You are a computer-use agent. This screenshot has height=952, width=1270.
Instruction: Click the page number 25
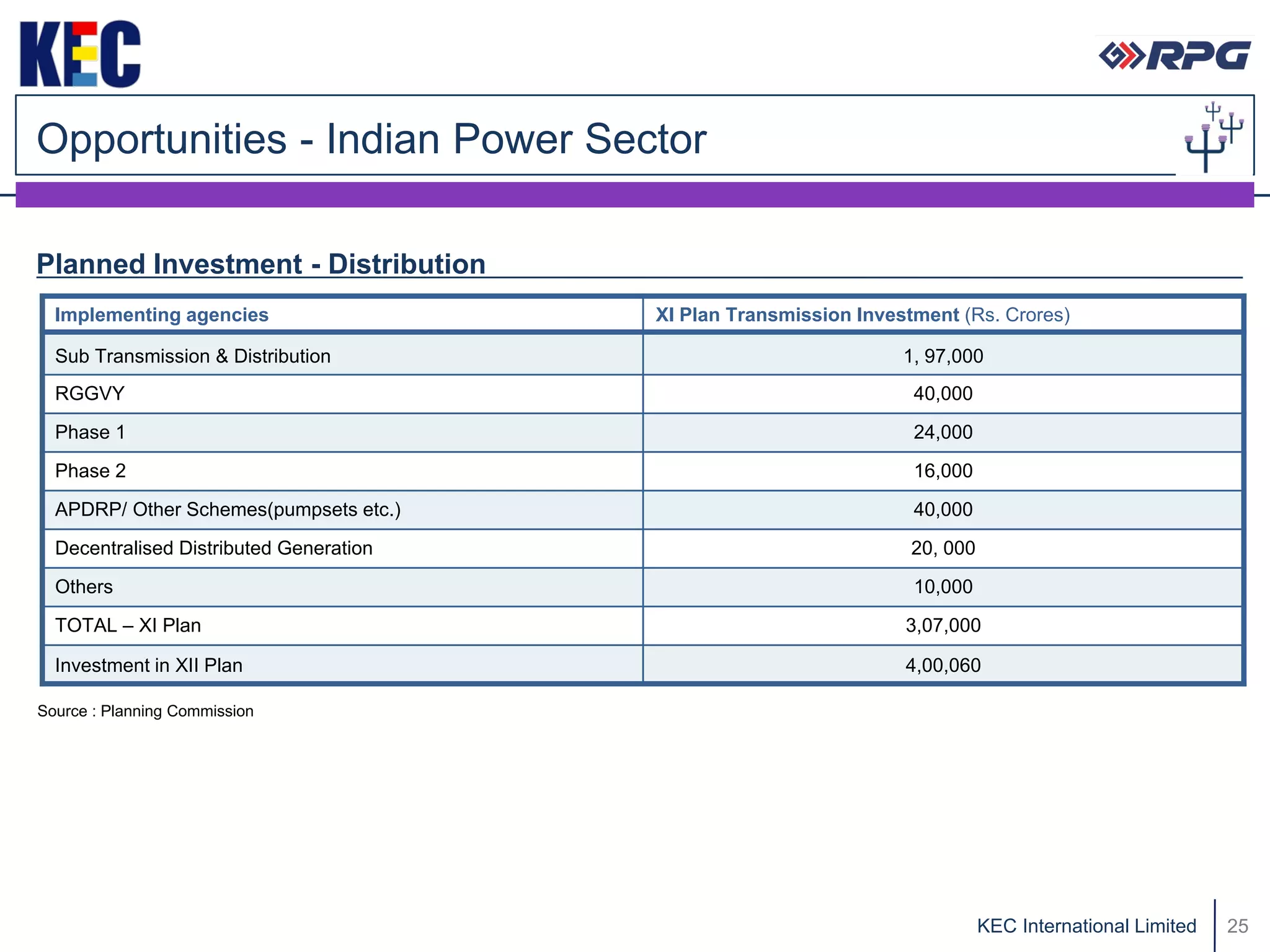(x=1238, y=926)
